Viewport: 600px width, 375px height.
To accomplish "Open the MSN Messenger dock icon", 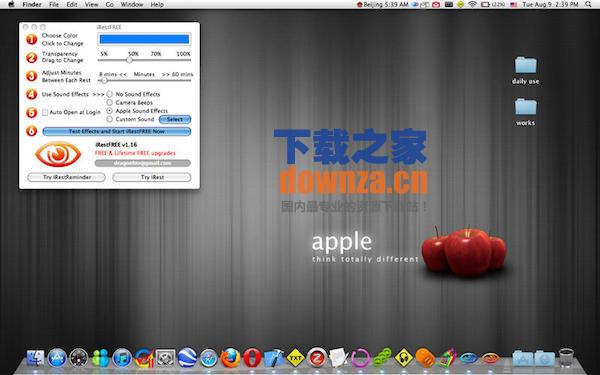I will [x=101, y=359].
